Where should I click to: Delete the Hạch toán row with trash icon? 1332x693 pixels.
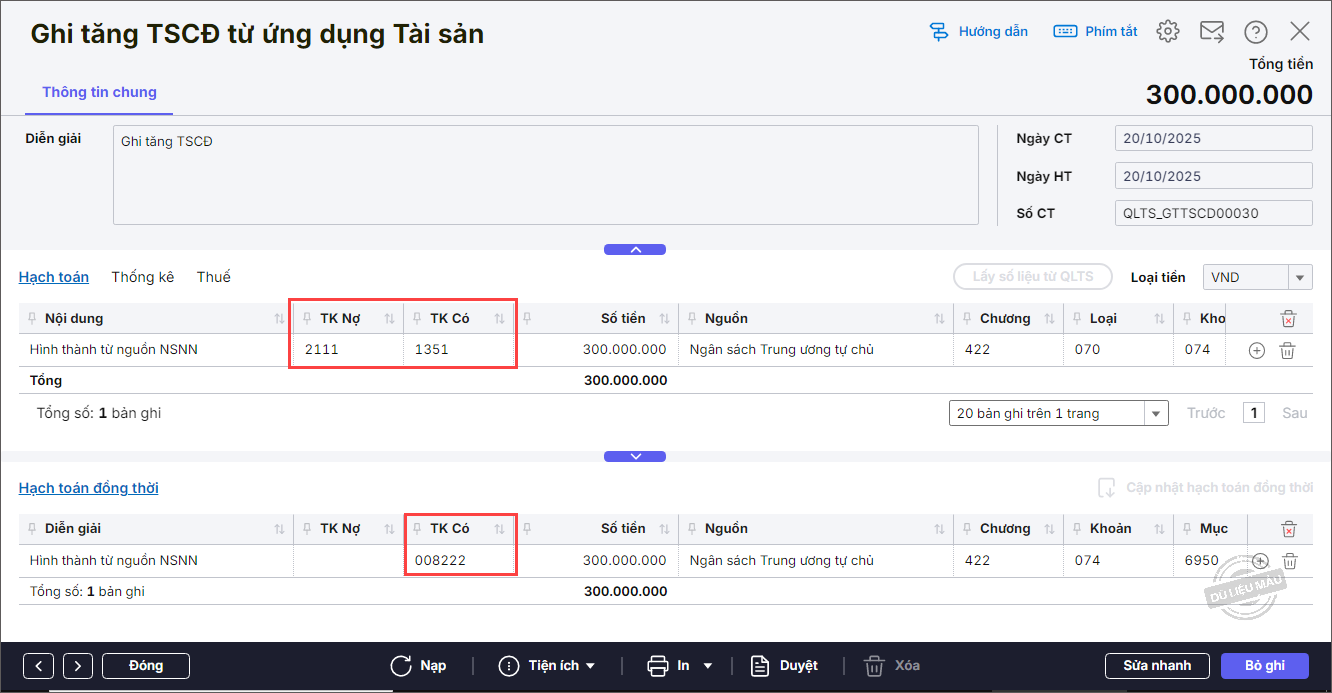[x=1288, y=350]
